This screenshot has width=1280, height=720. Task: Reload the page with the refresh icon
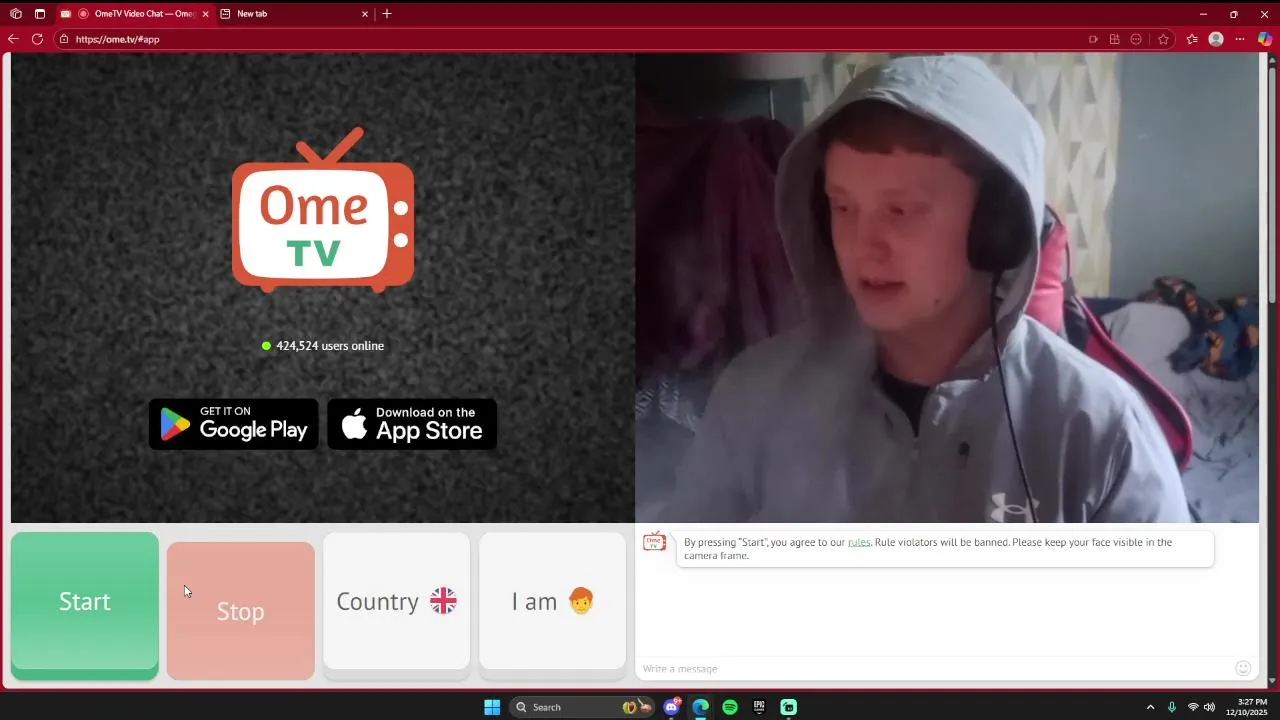tap(37, 39)
